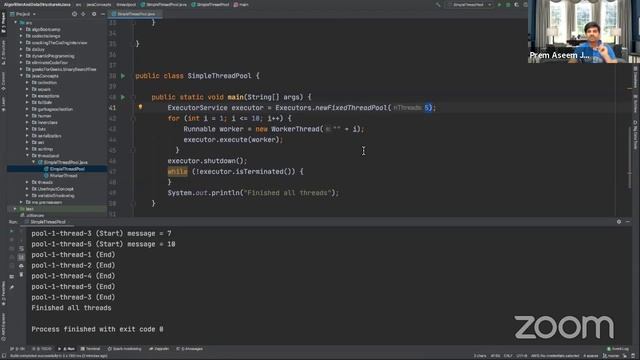Collapse the SimpleThreadPool.java file node
The height and width of the screenshot is (360, 640).
[x=33, y=162]
